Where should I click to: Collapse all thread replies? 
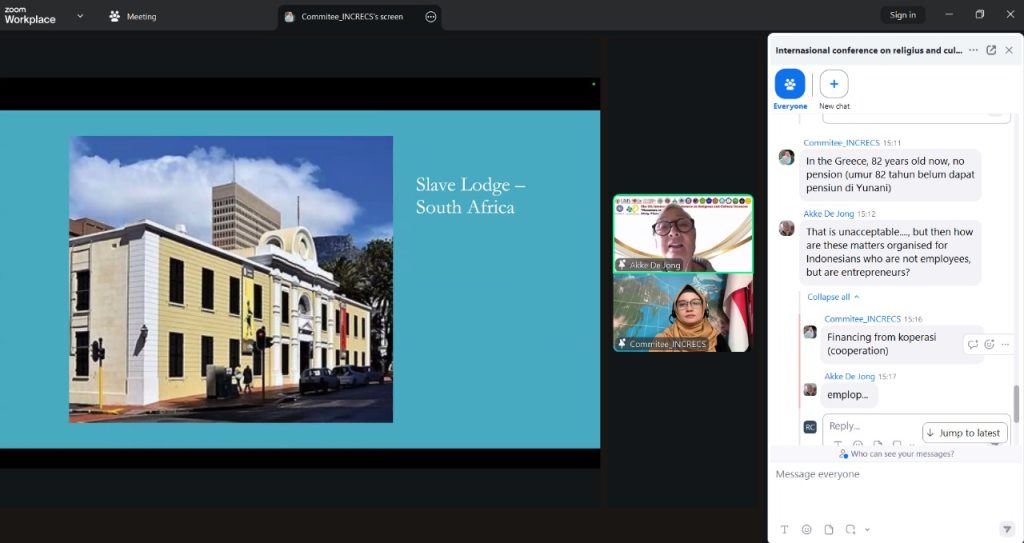click(833, 297)
